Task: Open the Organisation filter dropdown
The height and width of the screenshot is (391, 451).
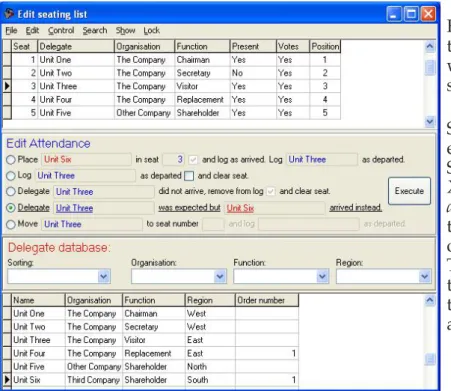Action: coord(220,276)
